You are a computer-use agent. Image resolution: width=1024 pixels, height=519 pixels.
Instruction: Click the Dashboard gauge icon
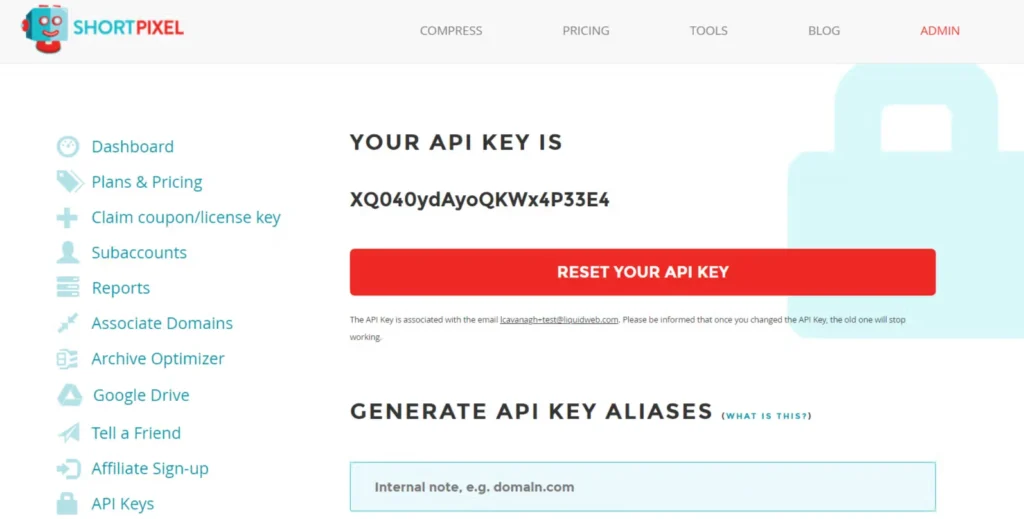coord(68,147)
